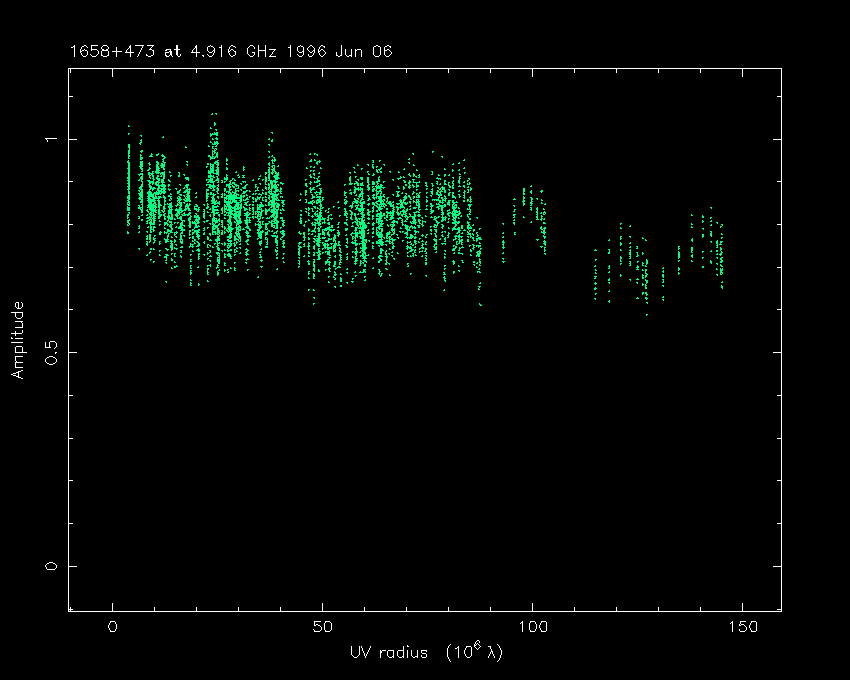850x680 pixels.
Task: Click the "UV radius" x-axis label
Action: click(x=387, y=652)
